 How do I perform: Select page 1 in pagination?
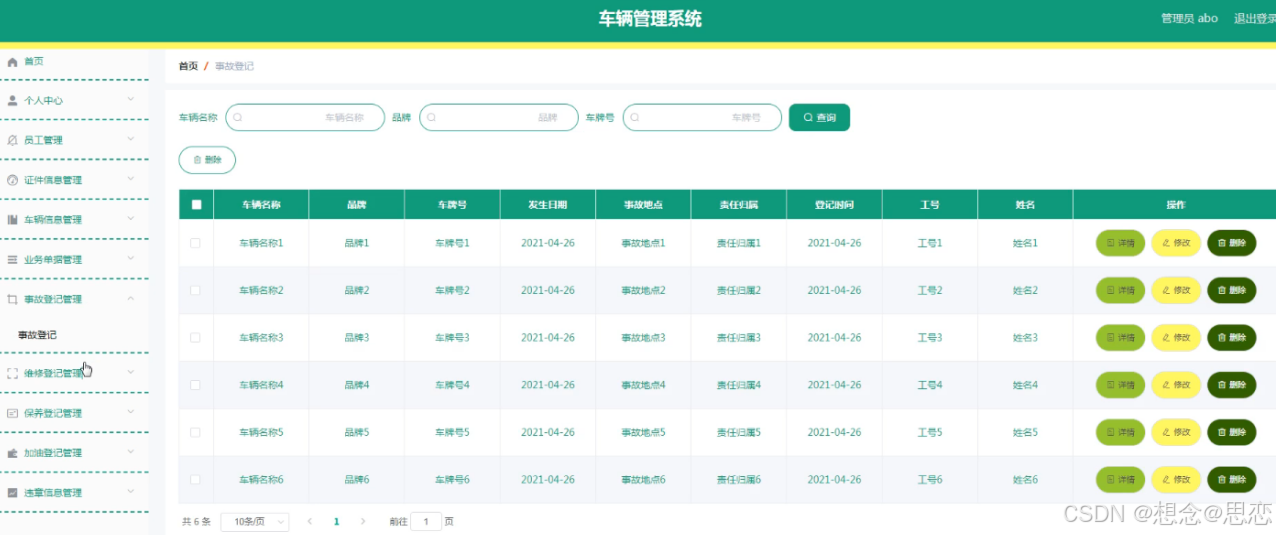pos(336,522)
